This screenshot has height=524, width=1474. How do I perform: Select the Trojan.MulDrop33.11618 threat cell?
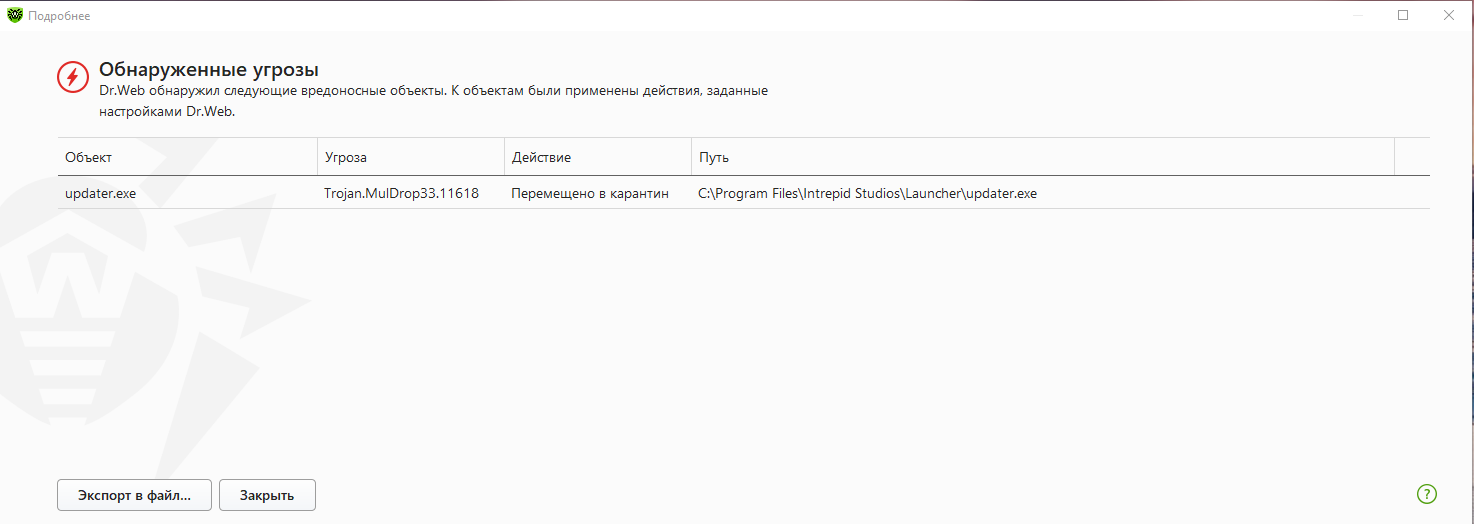[411, 193]
